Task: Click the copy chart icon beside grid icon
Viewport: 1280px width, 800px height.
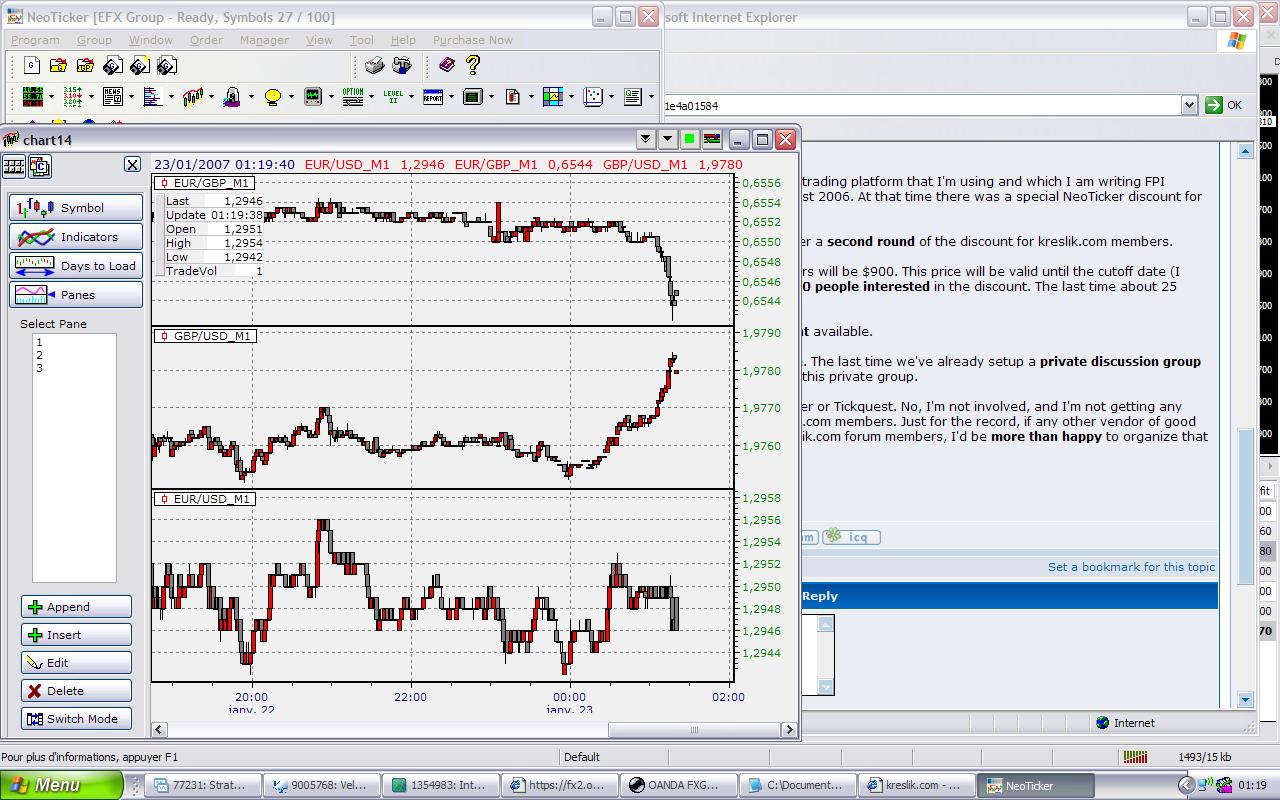Action: 40,166
